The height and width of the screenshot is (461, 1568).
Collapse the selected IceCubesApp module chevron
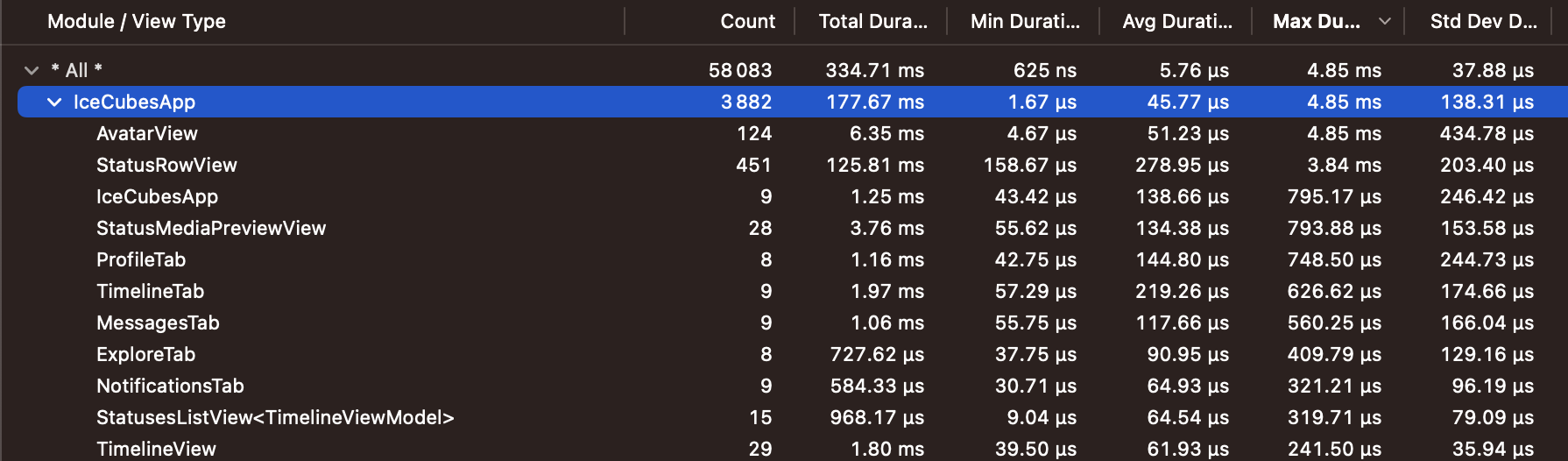54,102
